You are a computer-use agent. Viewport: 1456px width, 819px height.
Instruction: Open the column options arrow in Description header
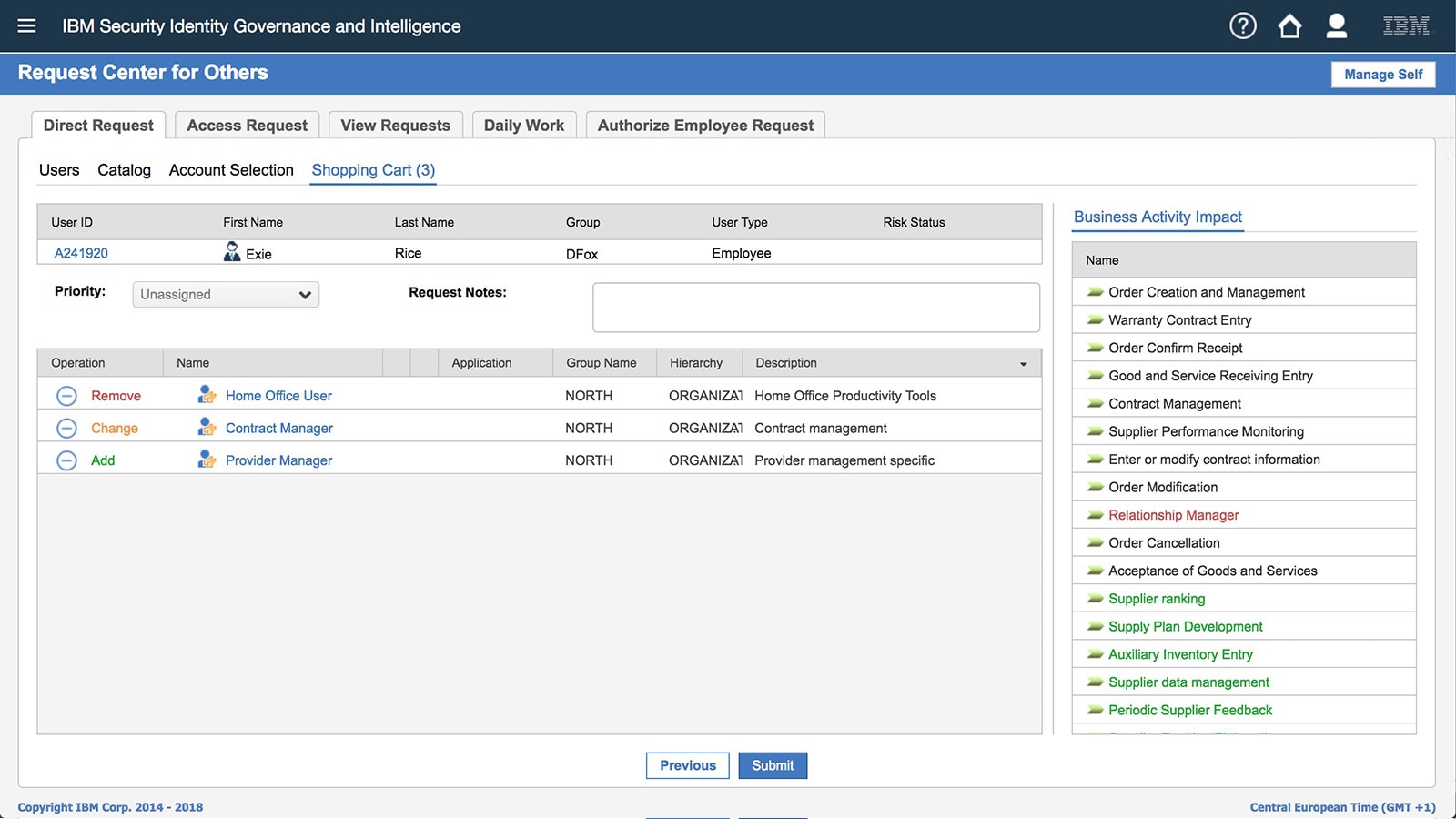(x=1024, y=364)
